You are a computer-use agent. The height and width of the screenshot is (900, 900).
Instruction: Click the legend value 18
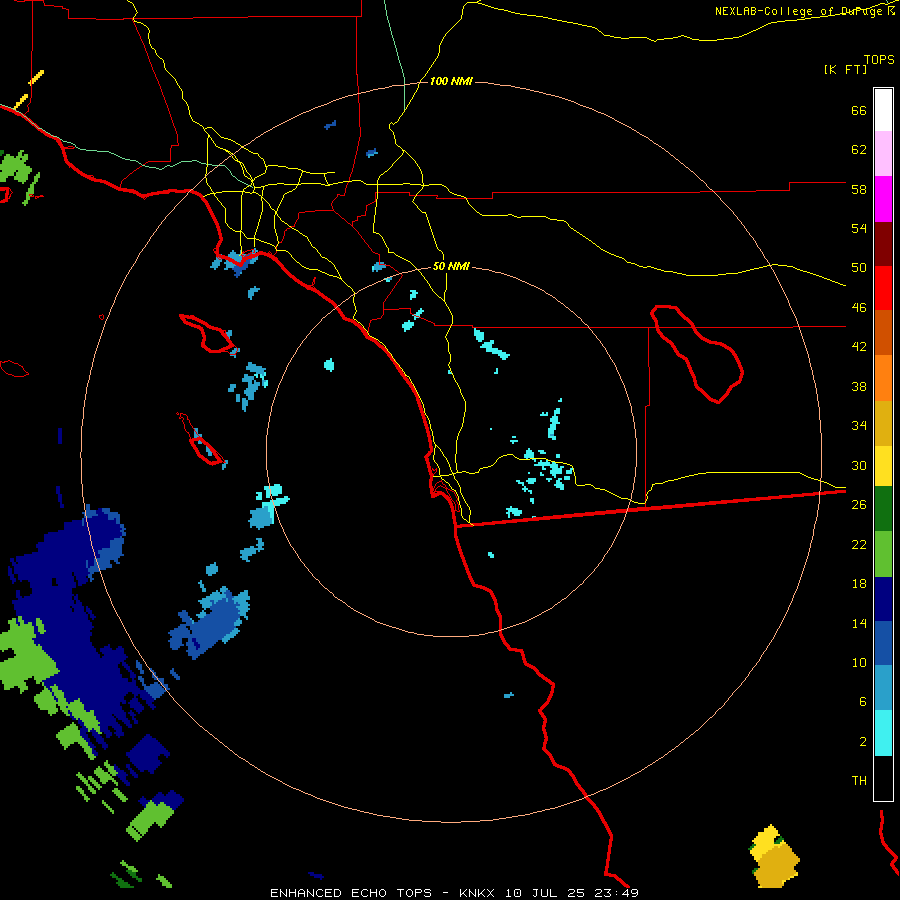coord(859,584)
